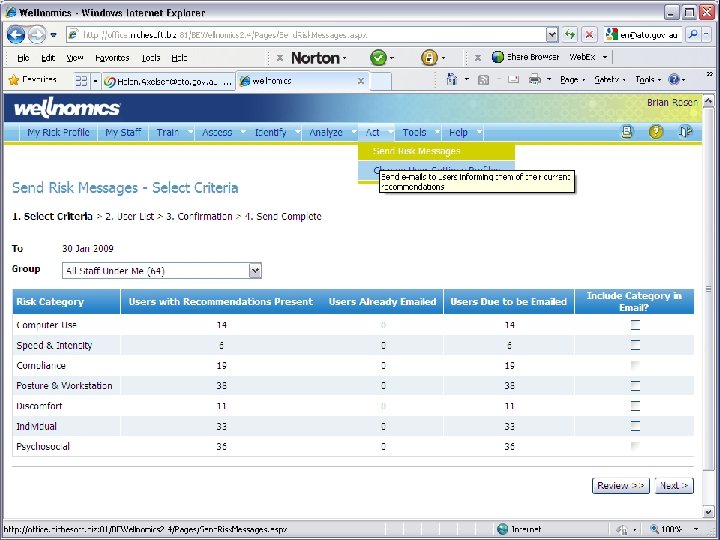This screenshot has width=720, height=540.
Task: Check Include Category for Posture & Workstation
Action: pyautogui.click(x=635, y=386)
